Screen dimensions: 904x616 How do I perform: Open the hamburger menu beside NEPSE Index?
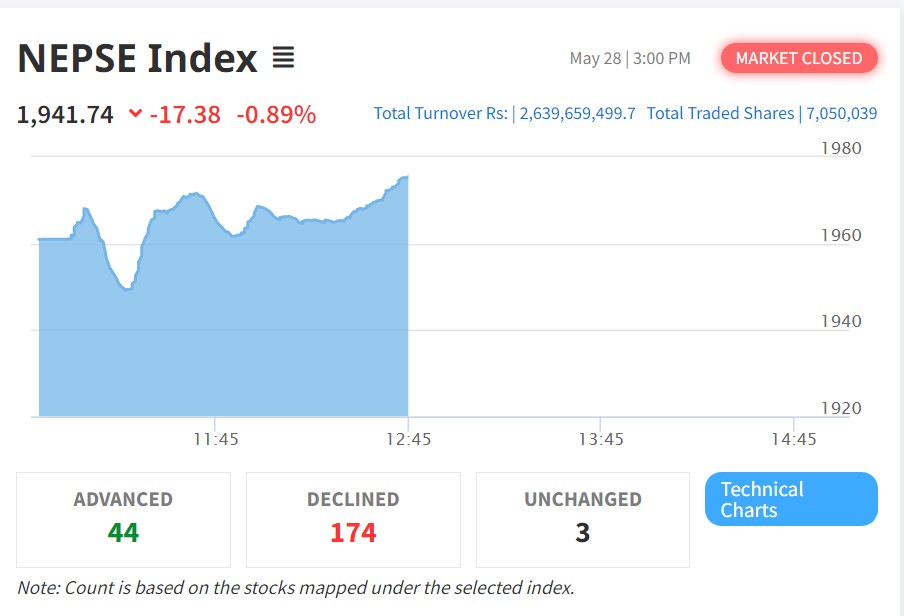[283, 58]
